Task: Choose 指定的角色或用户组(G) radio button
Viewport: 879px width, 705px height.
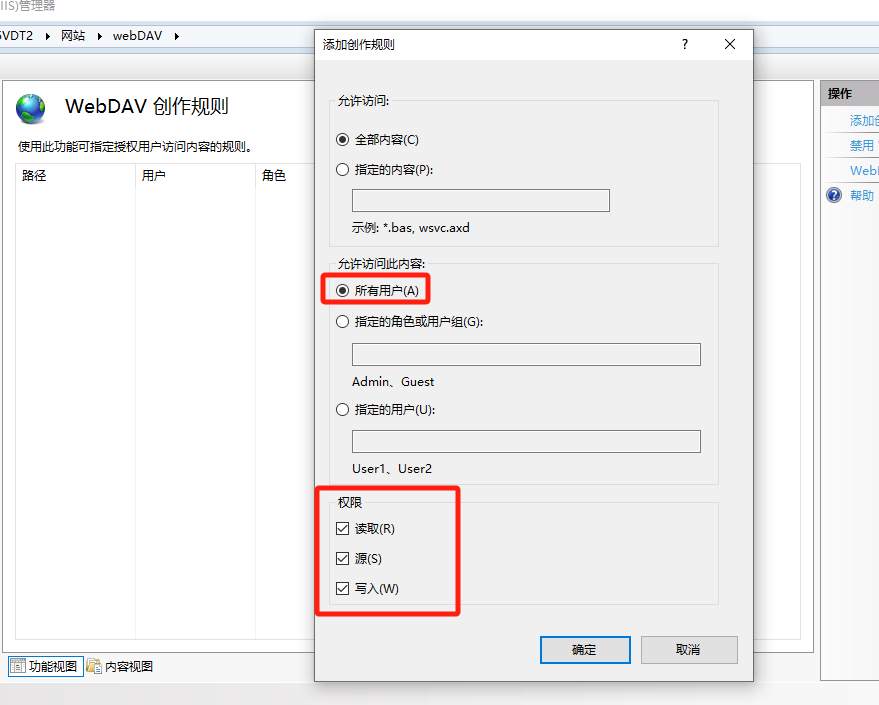Action: pos(343,322)
